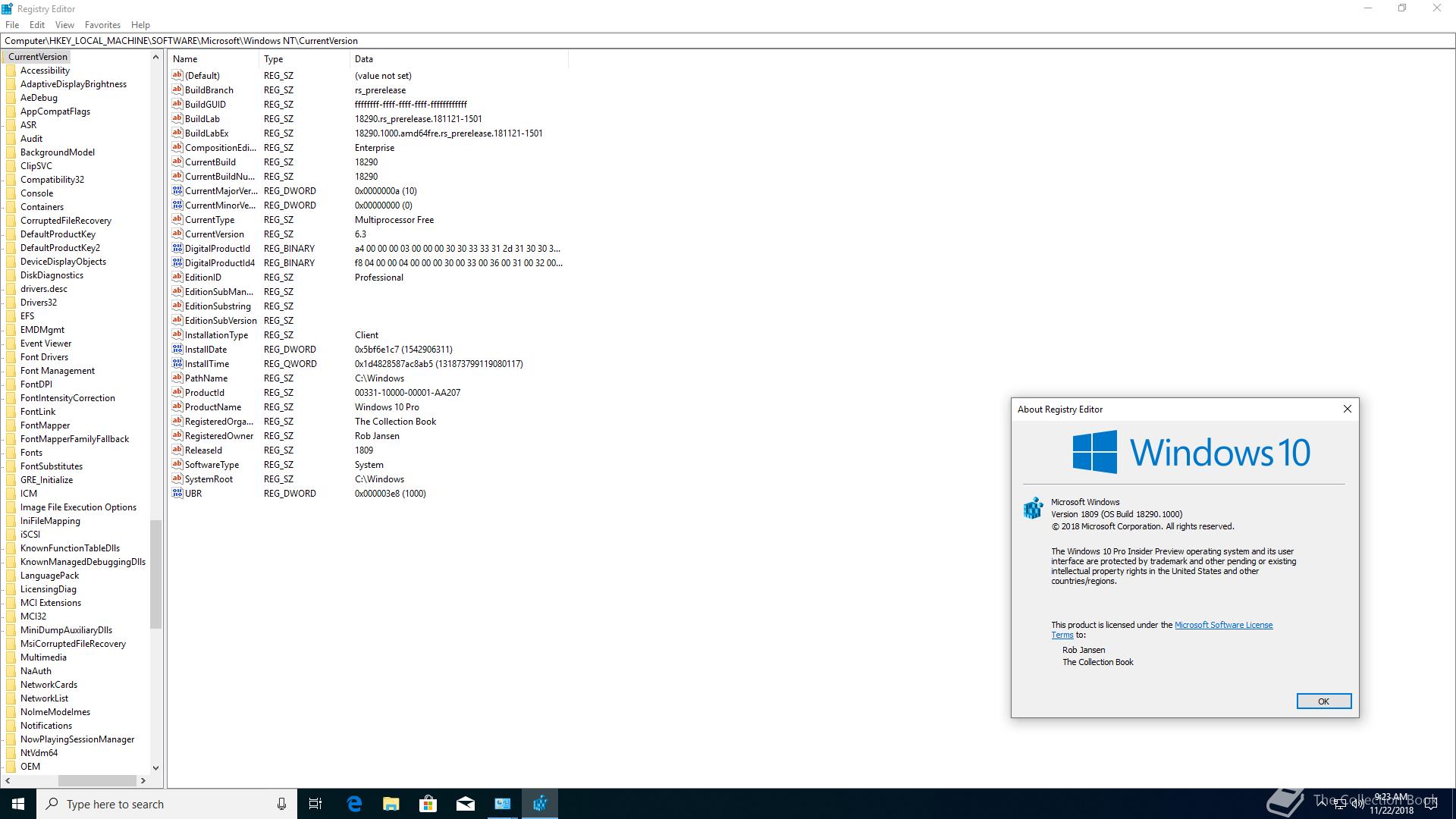The height and width of the screenshot is (819, 1456).
Task: Click the registry address path bar
Action: point(726,41)
